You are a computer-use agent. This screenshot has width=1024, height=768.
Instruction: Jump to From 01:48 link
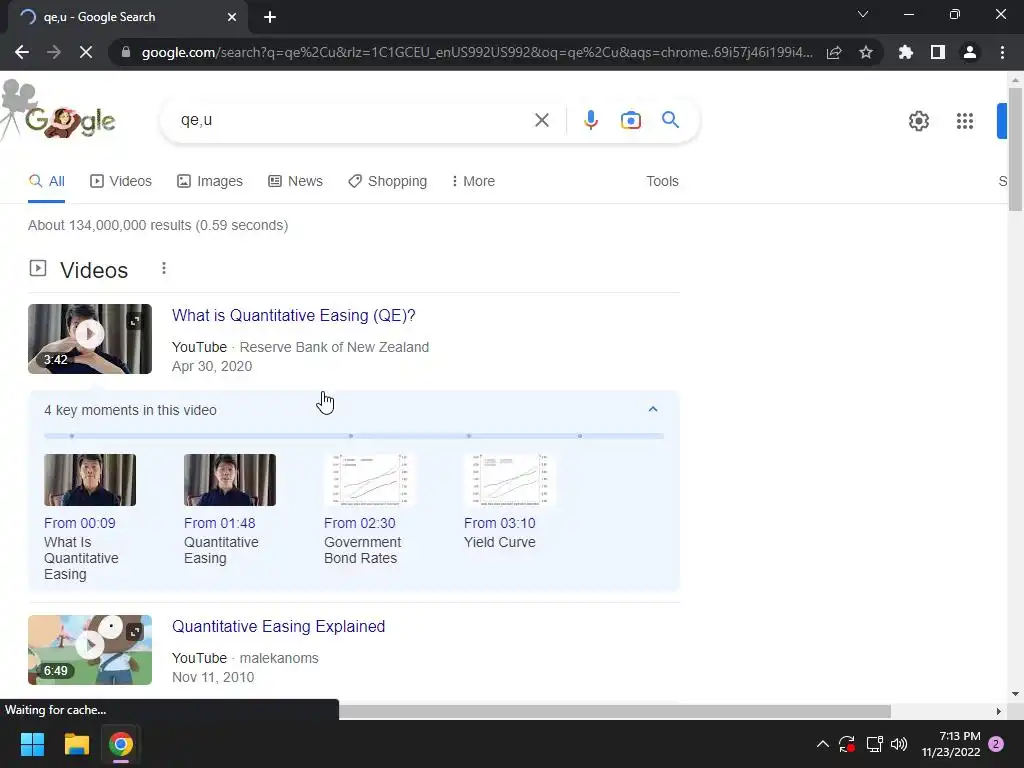point(219,523)
